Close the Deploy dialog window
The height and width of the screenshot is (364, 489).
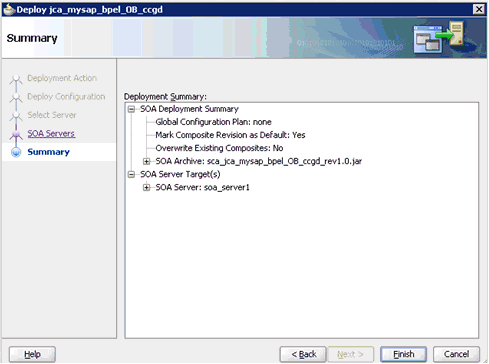tap(479, 9)
